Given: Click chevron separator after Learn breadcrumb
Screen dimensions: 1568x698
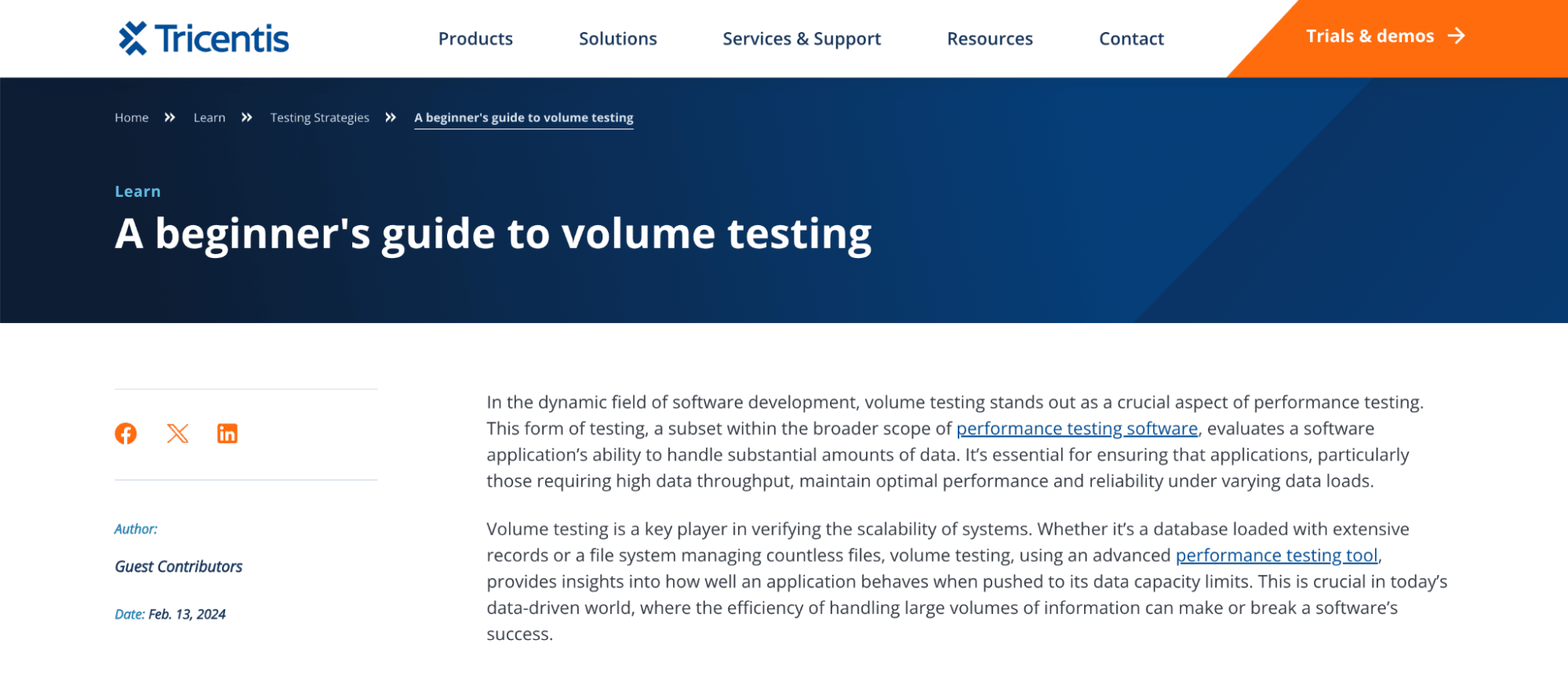Looking at the screenshot, I should 247,118.
